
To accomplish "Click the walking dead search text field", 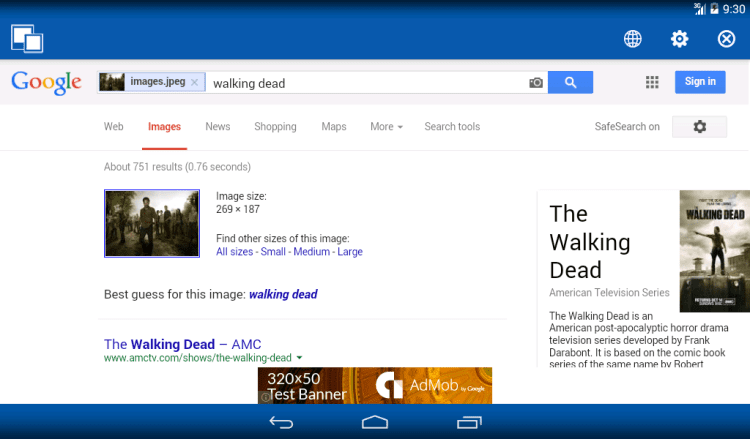I will (366, 83).
